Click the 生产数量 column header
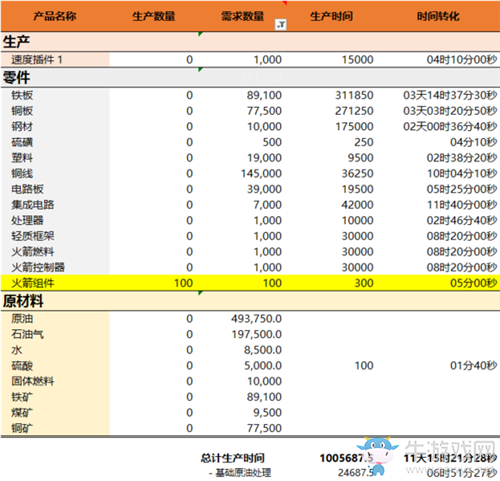500x481 pixels. click(x=154, y=16)
